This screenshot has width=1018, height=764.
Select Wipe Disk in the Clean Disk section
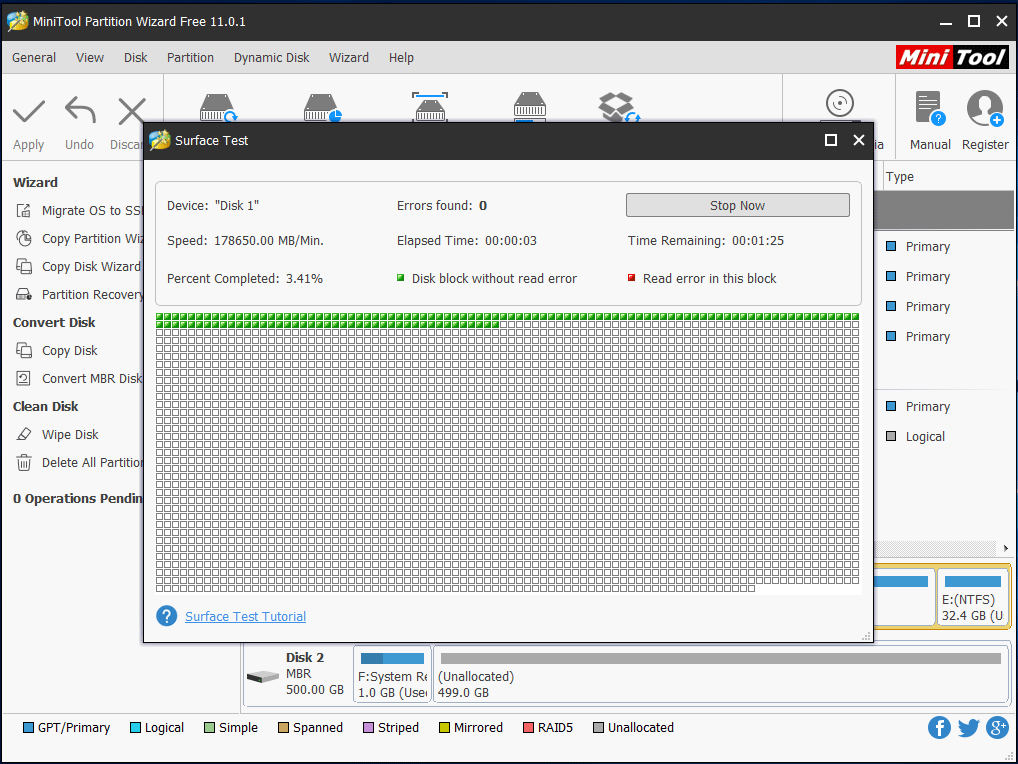coord(69,434)
